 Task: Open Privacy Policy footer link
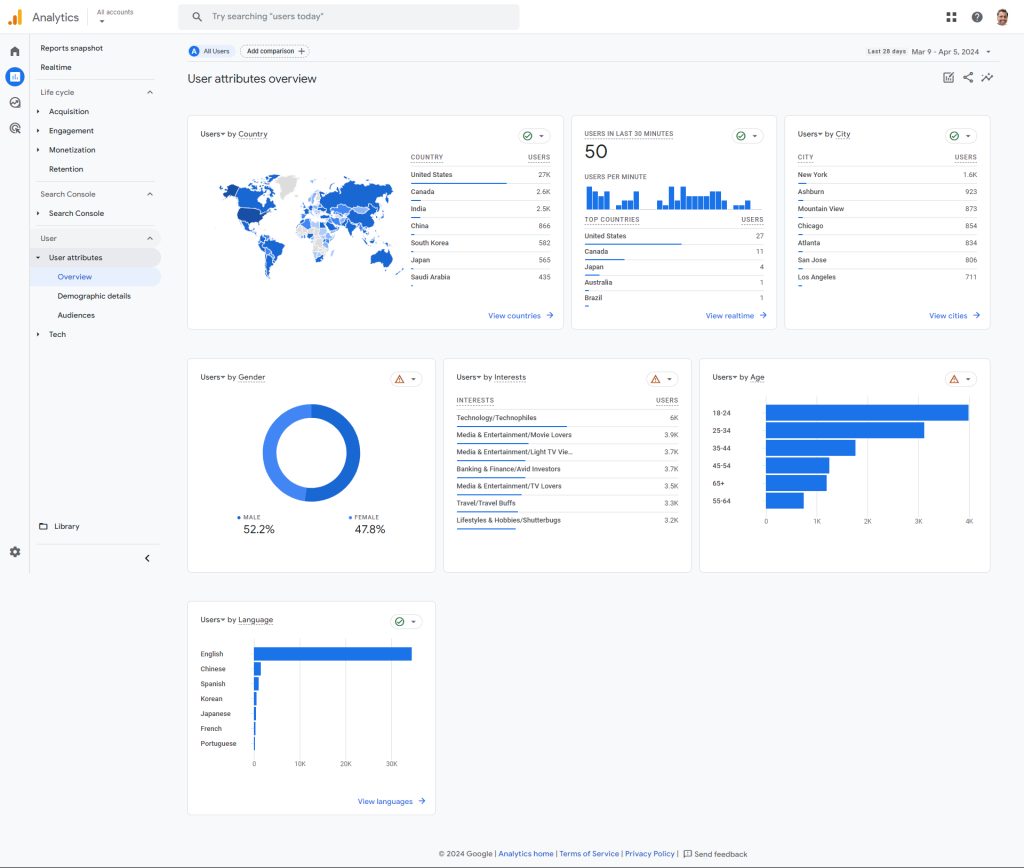point(650,854)
